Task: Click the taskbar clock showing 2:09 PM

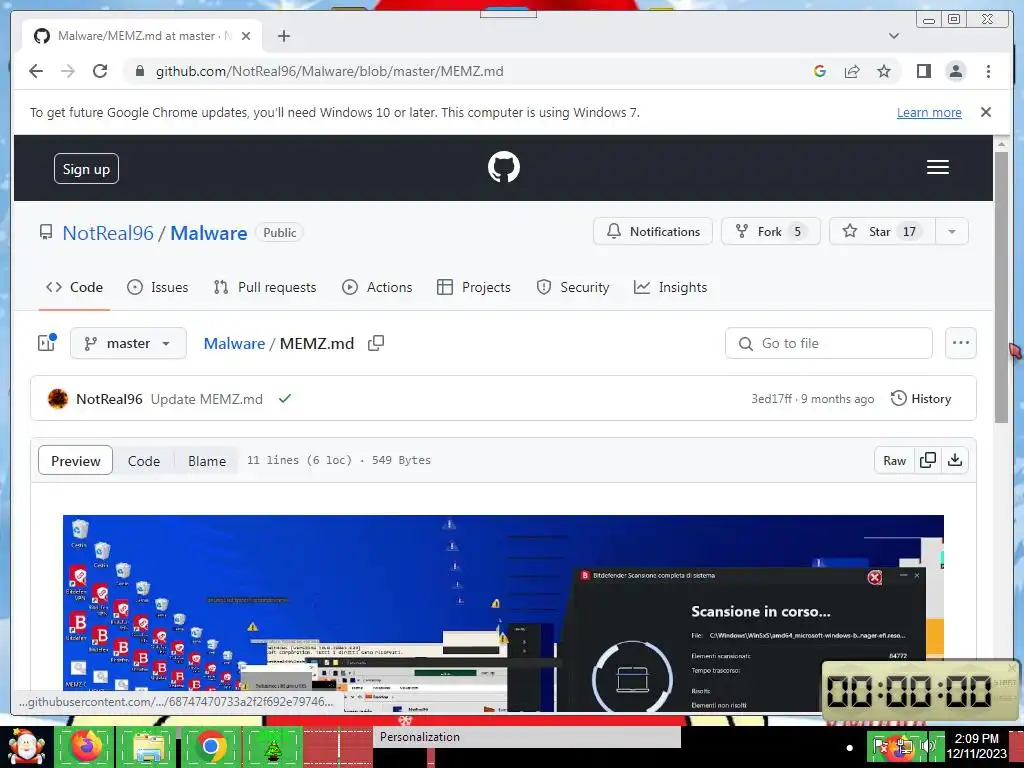Action: coord(976,745)
